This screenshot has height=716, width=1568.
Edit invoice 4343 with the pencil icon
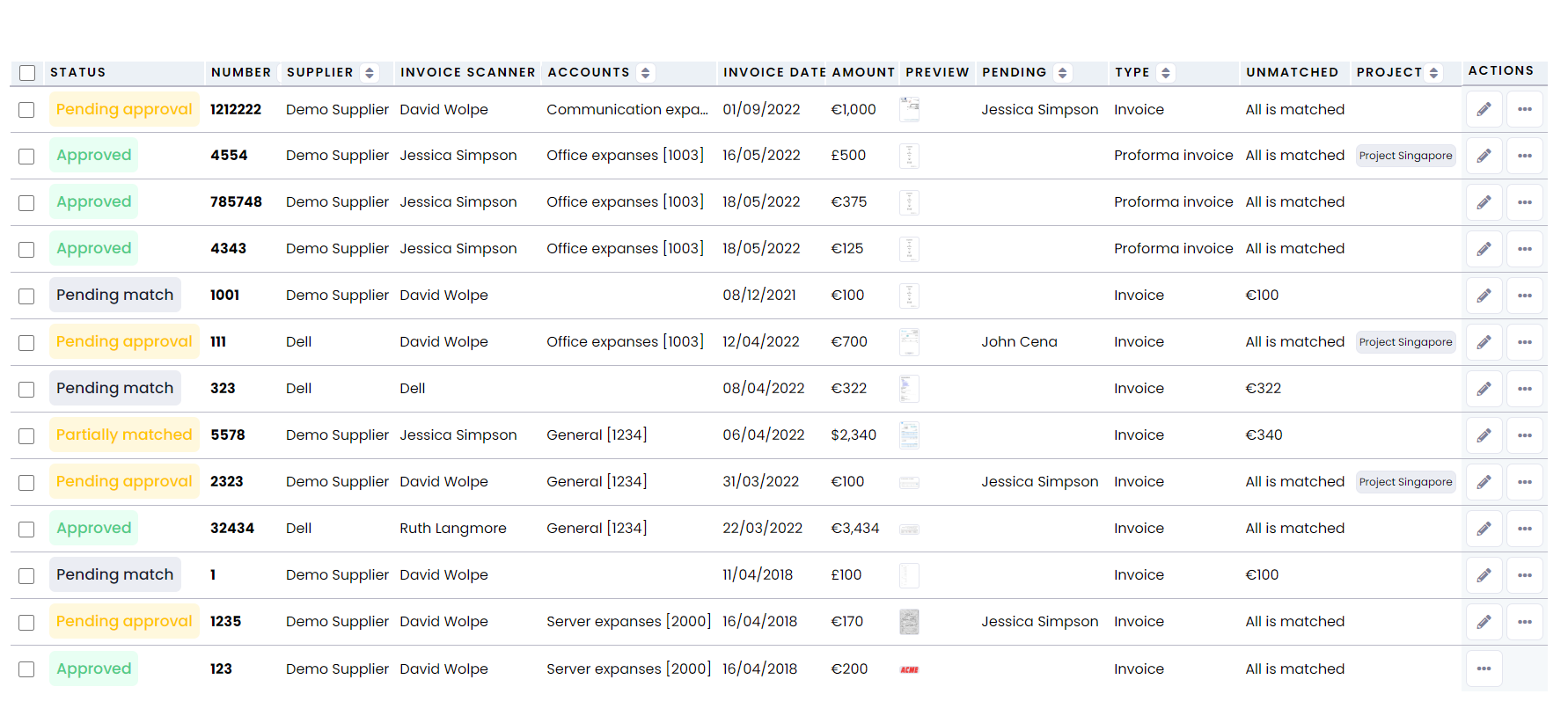(1484, 249)
